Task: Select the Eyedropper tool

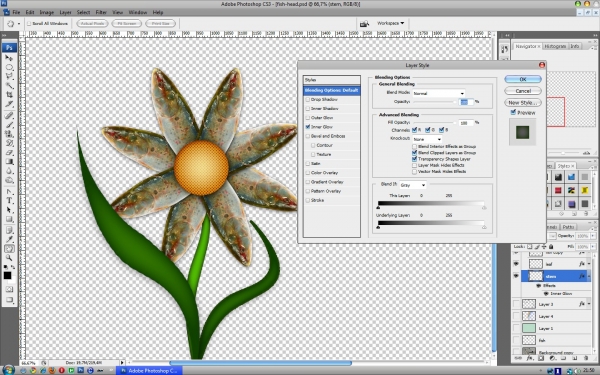Action: (x=9, y=239)
